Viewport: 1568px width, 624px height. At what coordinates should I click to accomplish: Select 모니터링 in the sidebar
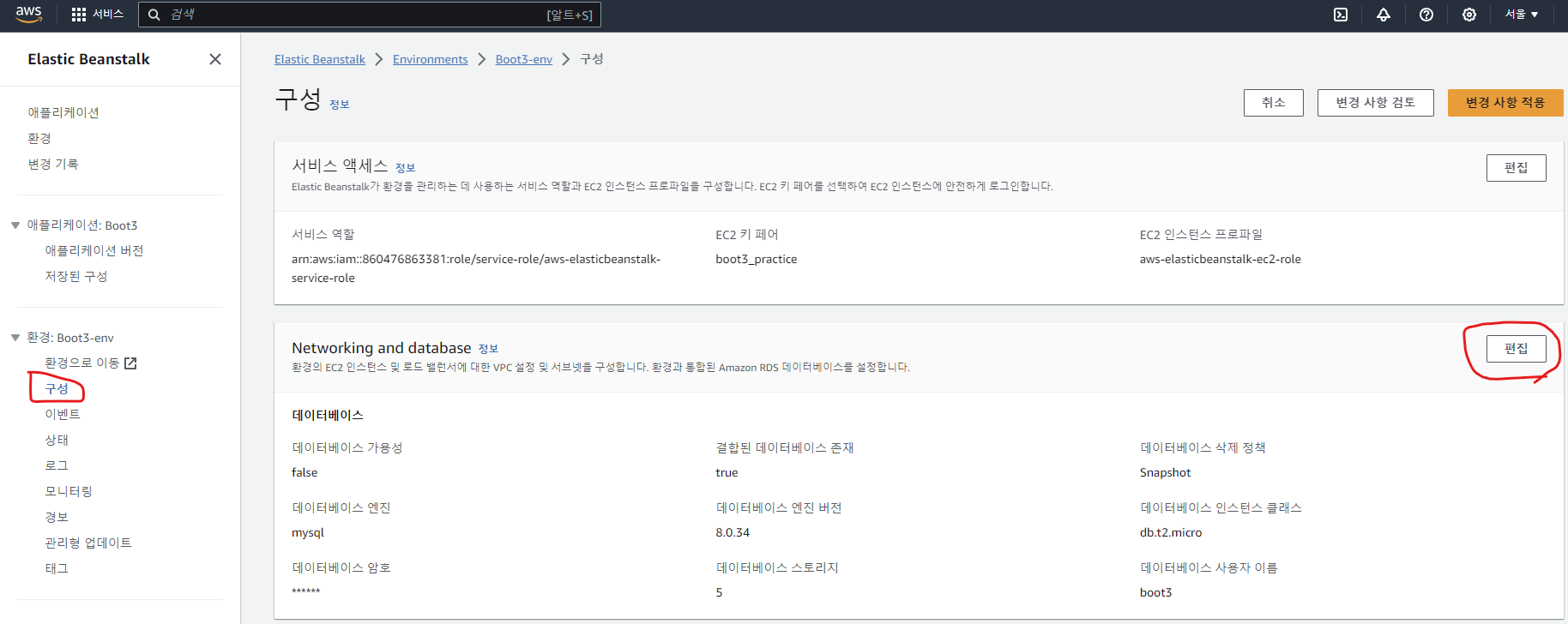69,491
